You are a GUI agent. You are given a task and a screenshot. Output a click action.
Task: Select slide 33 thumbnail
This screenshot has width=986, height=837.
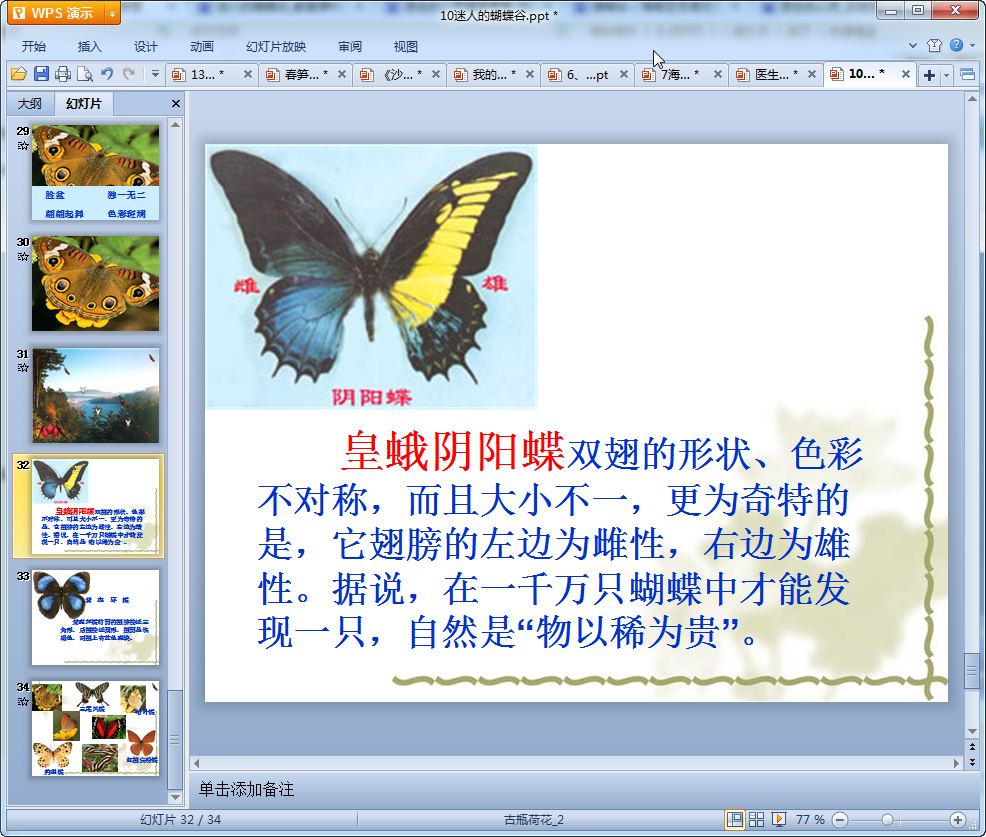(96, 618)
